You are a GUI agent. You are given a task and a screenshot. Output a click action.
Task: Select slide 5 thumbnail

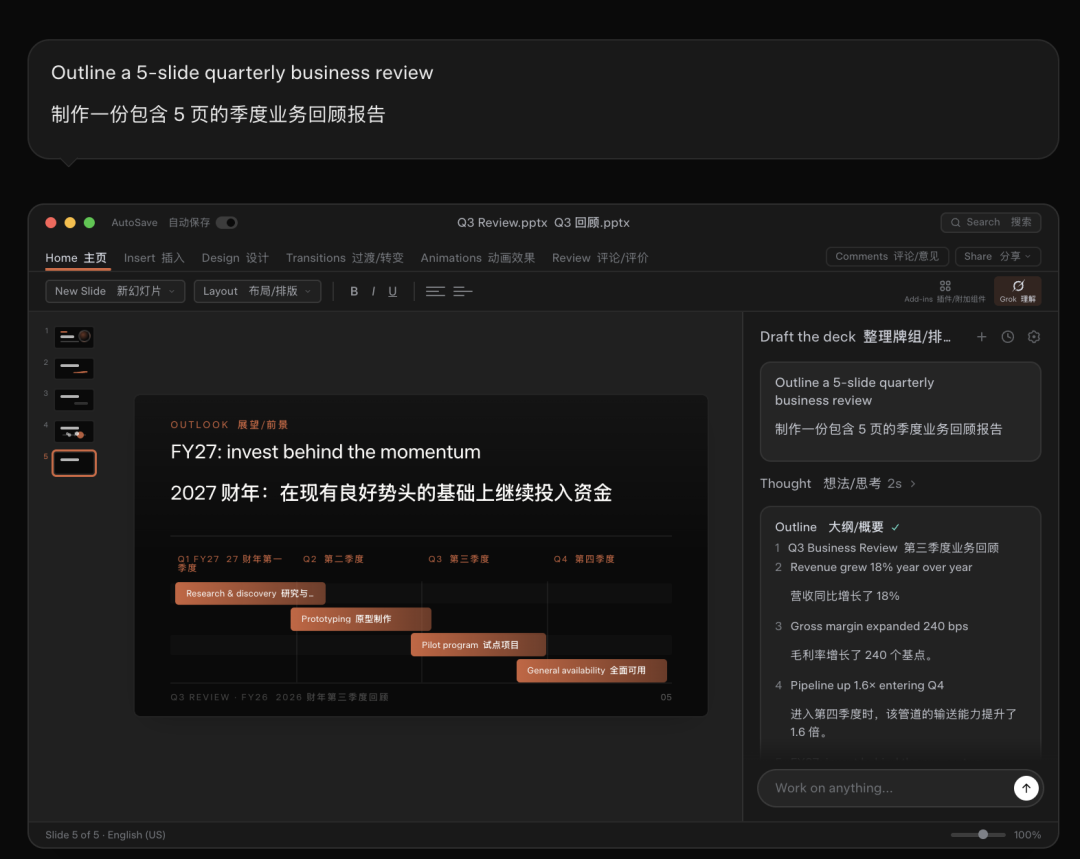(74, 463)
